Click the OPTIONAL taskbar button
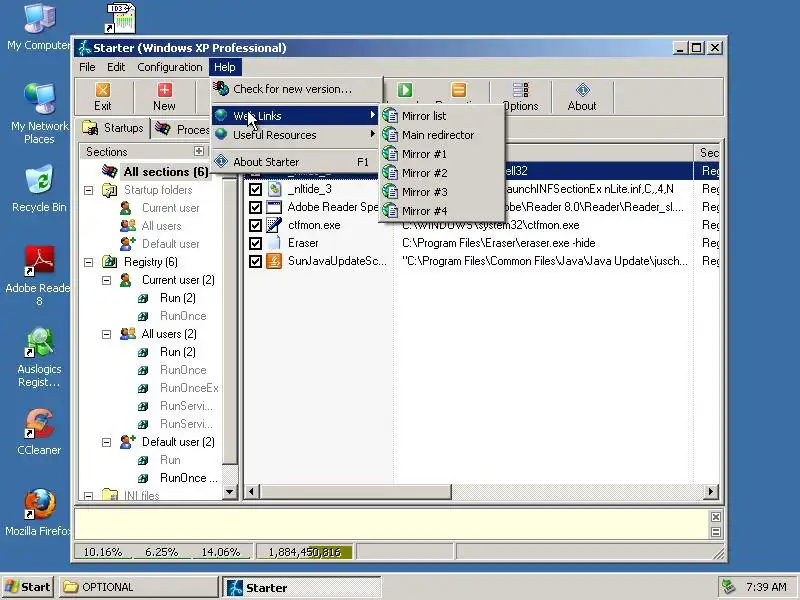 click(x=138, y=587)
